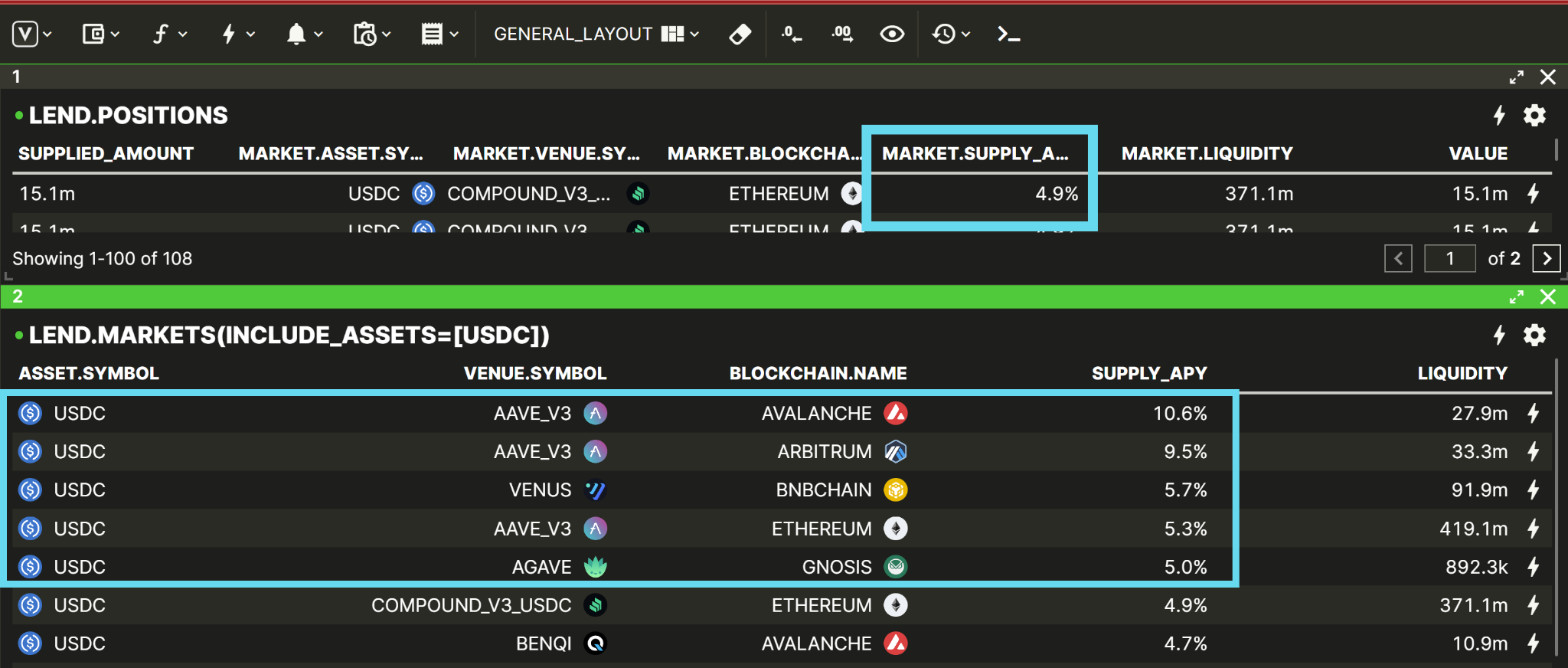
Task: Sort by MARKET.LIQUIDITY column header
Action: click(x=1207, y=154)
